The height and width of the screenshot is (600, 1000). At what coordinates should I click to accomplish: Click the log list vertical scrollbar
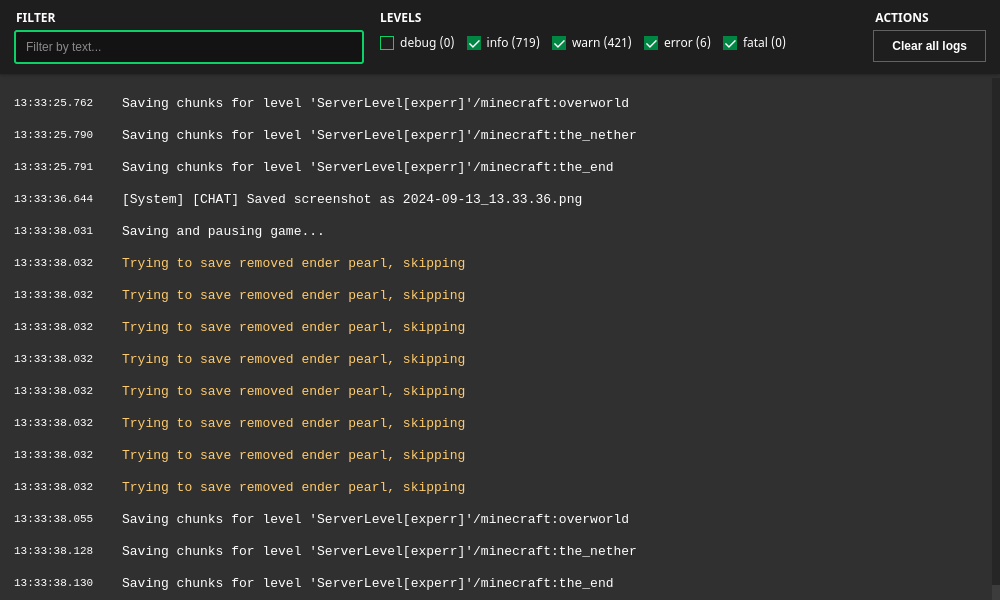[x=995, y=330]
